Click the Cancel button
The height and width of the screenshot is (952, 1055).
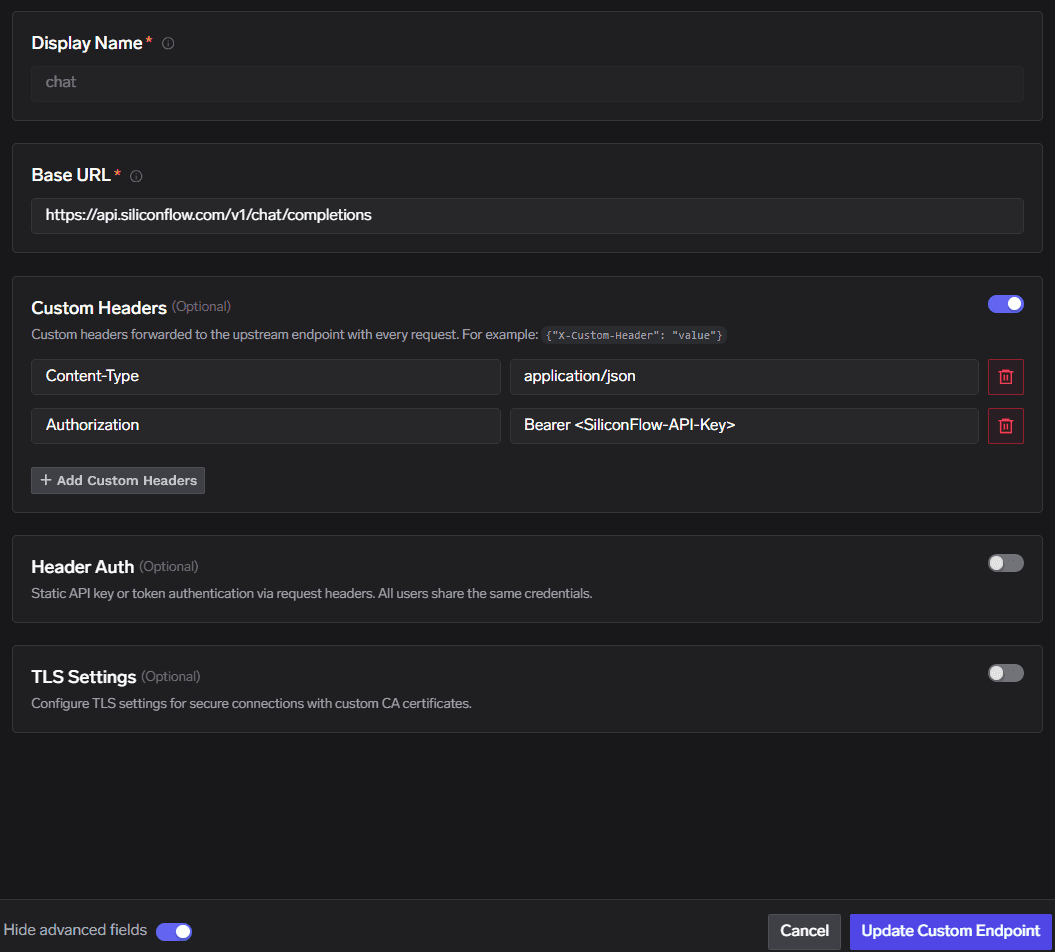point(804,931)
